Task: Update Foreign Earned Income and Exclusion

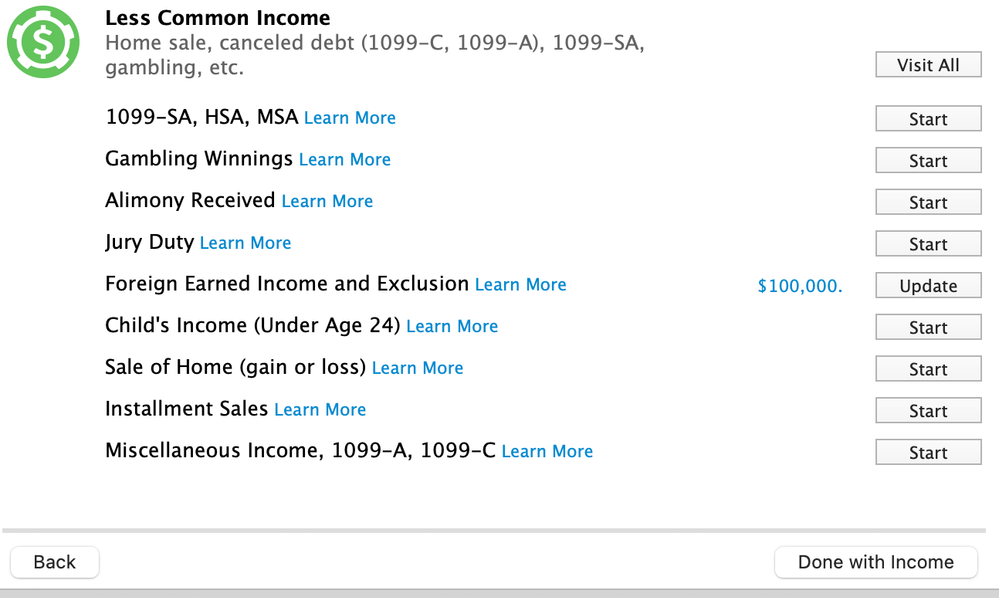Action: click(928, 286)
